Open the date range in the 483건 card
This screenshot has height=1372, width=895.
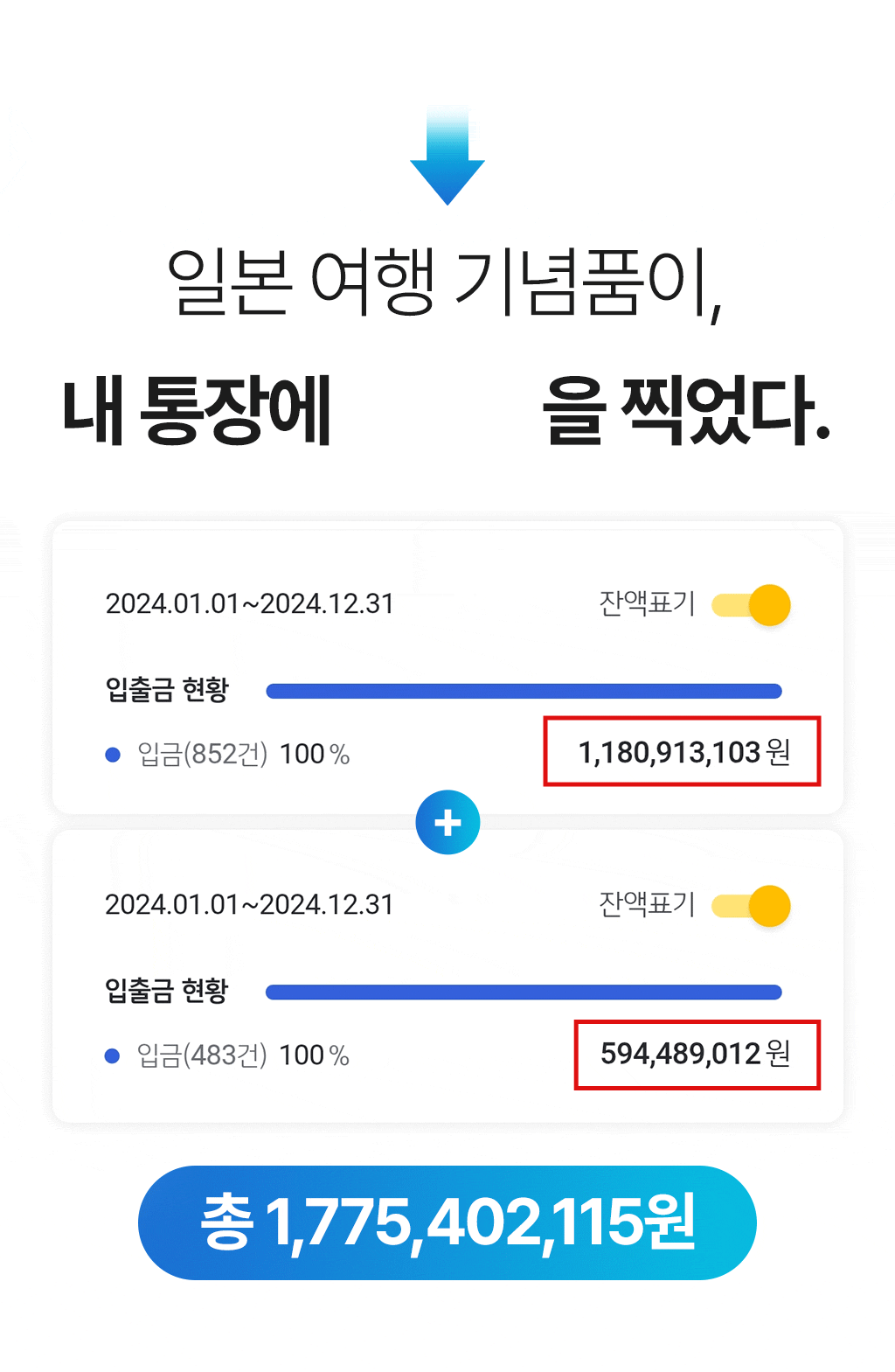(250, 905)
